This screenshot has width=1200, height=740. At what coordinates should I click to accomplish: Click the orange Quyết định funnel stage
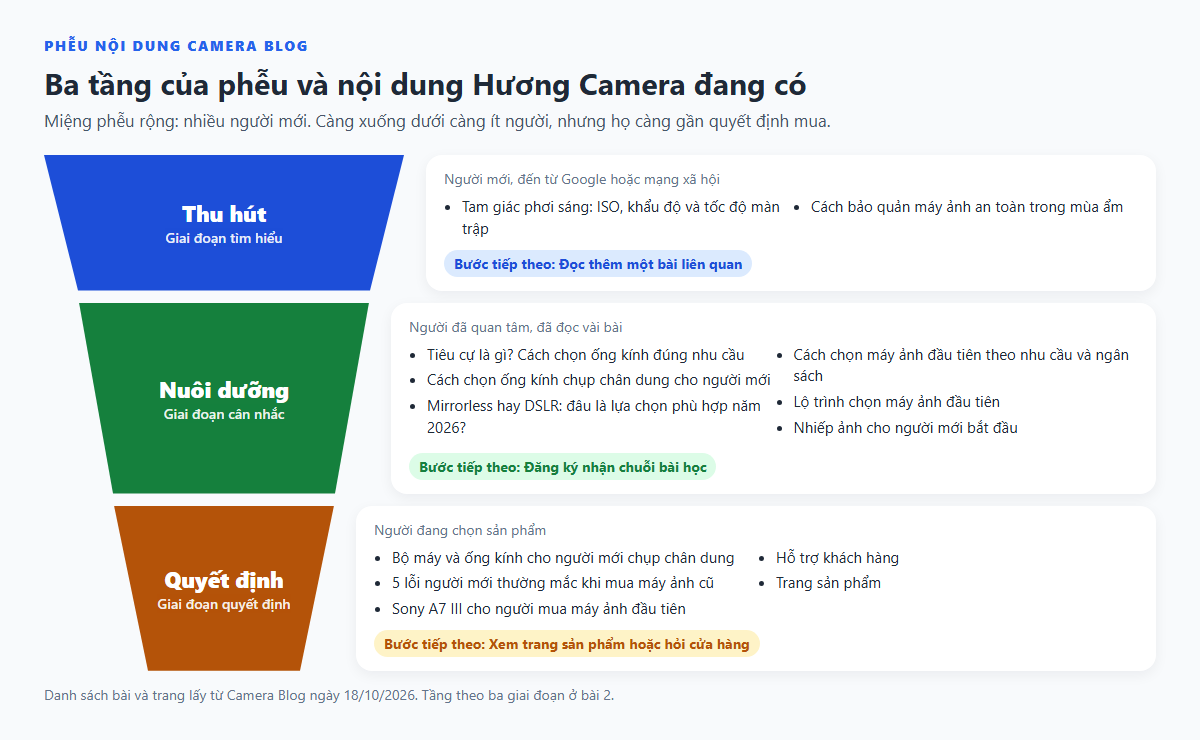click(x=224, y=588)
